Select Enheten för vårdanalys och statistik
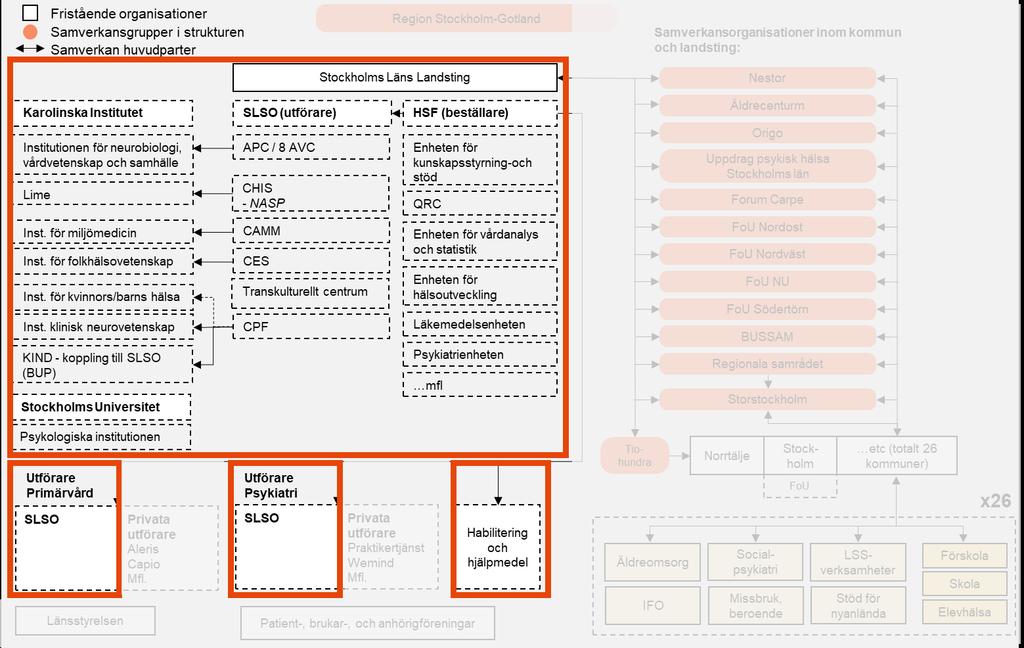 coord(480,242)
